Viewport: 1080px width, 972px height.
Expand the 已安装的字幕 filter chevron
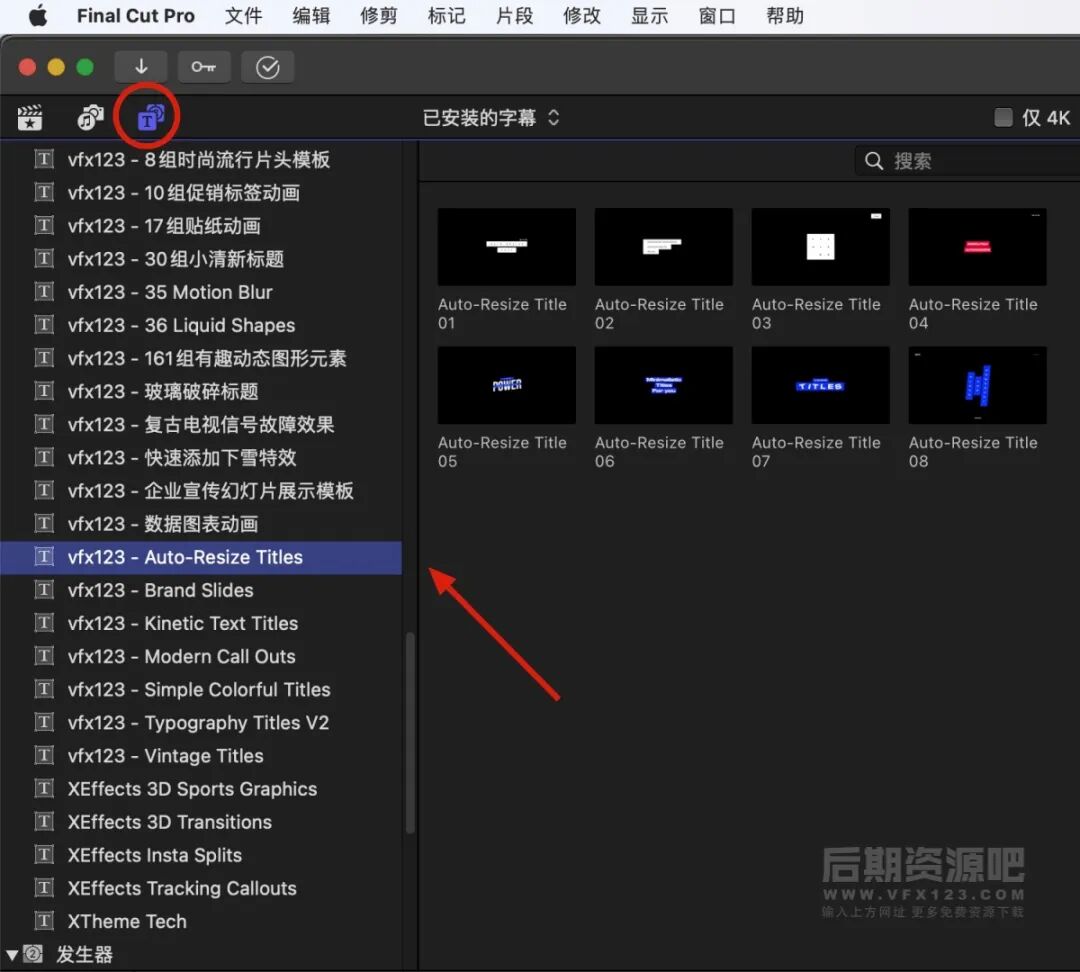tap(554, 116)
